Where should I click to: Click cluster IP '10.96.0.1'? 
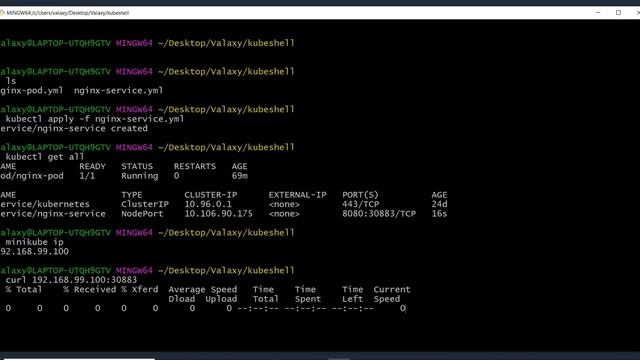tap(208, 204)
